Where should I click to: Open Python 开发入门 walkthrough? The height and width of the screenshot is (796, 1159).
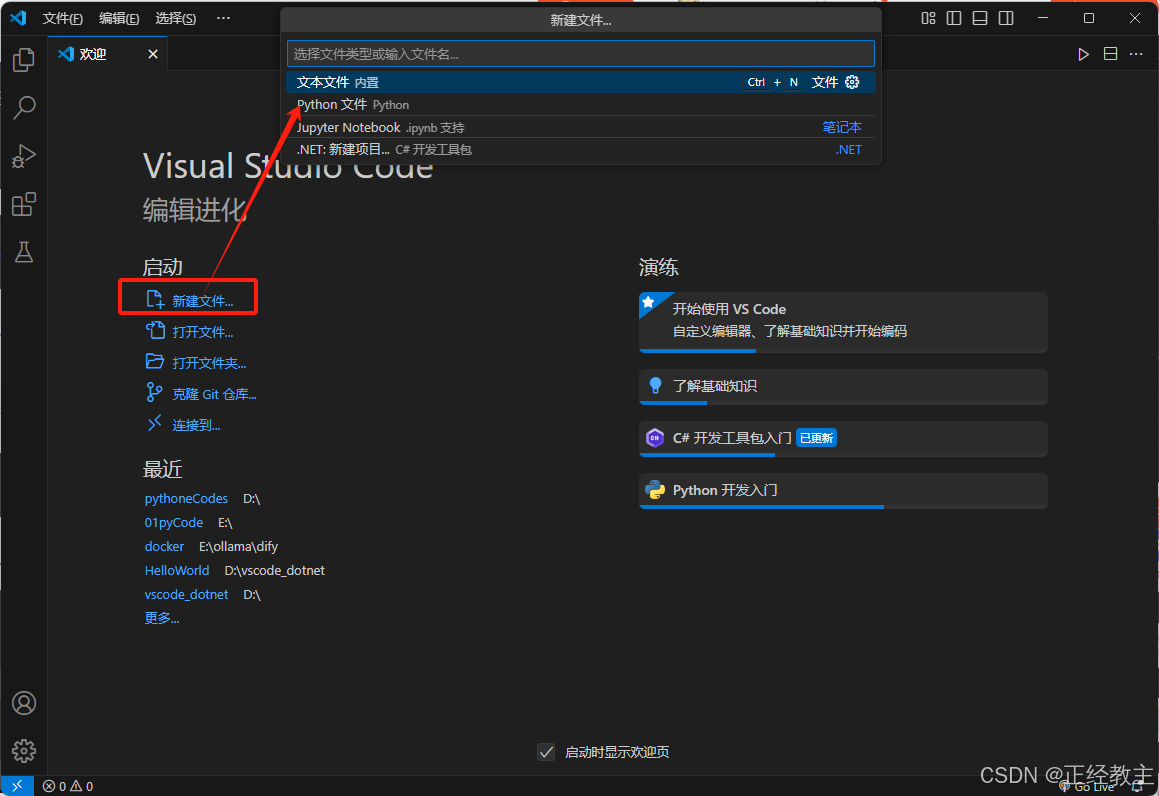(x=843, y=491)
